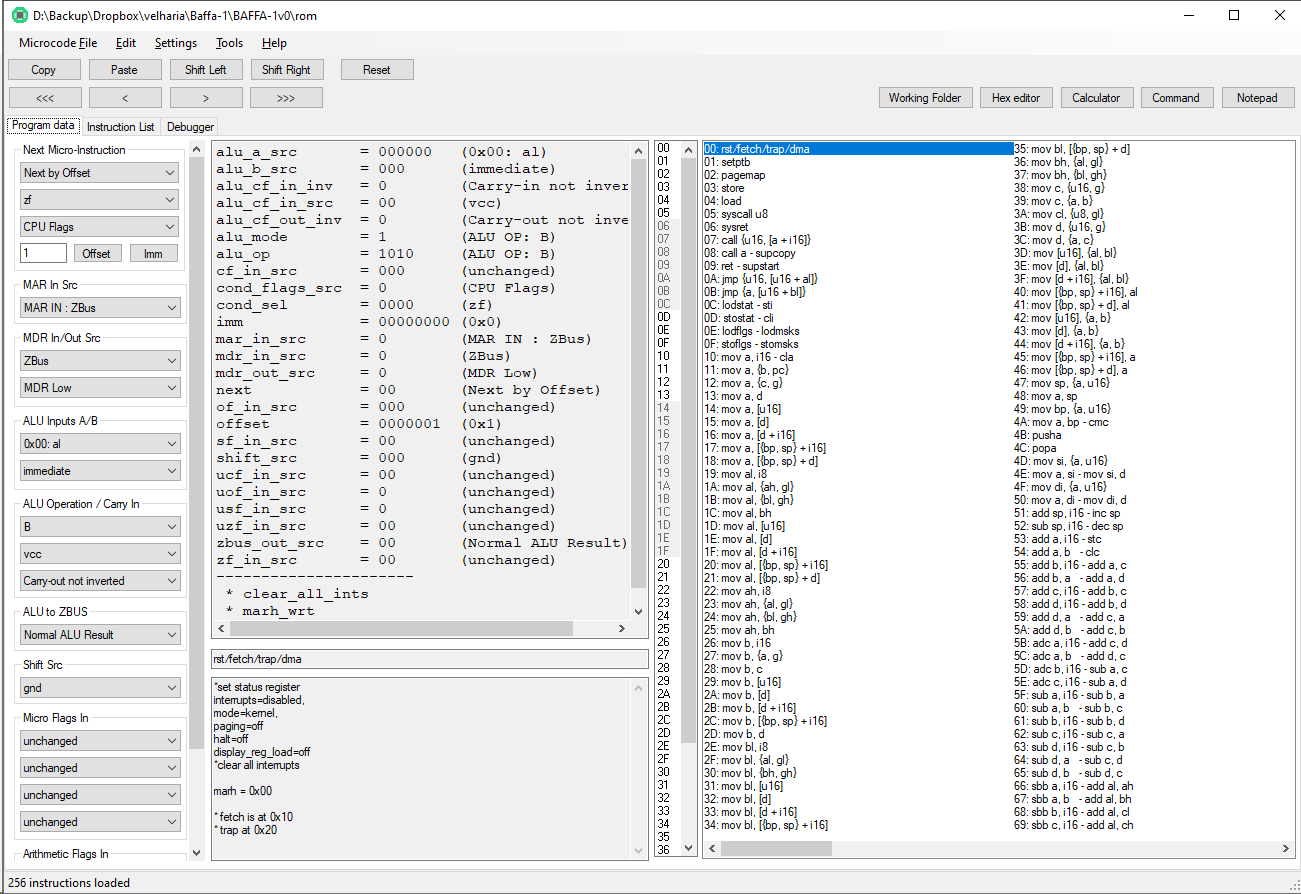Click the Shift Left button

point(206,70)
